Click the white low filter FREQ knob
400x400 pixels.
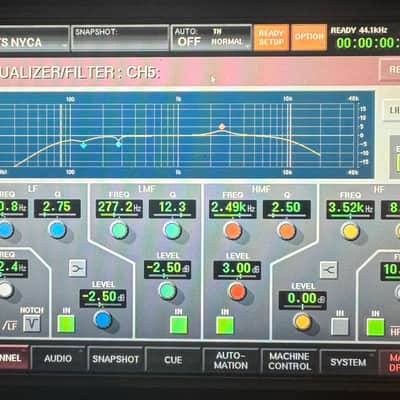coord(5,290)
